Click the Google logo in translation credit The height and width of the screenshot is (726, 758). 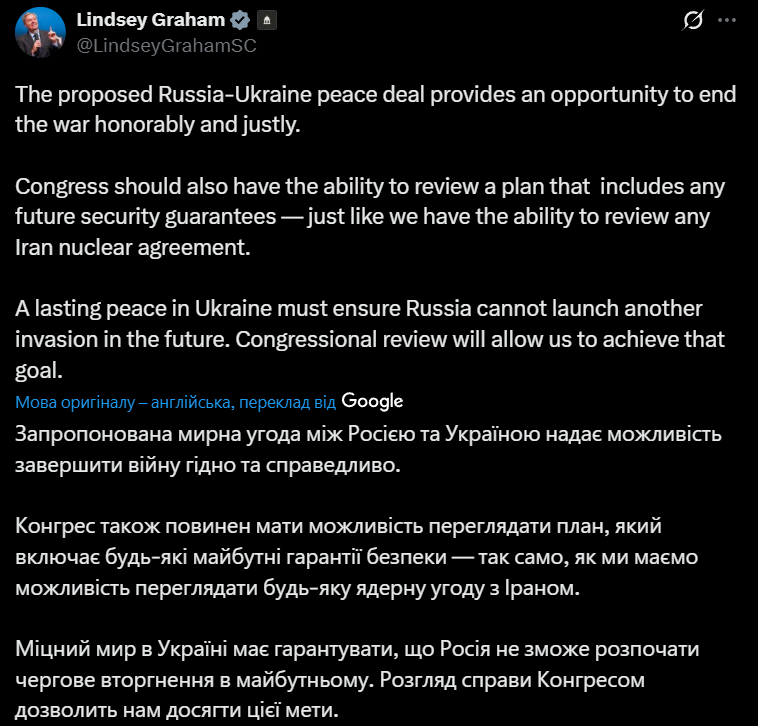tap(372, 400)
